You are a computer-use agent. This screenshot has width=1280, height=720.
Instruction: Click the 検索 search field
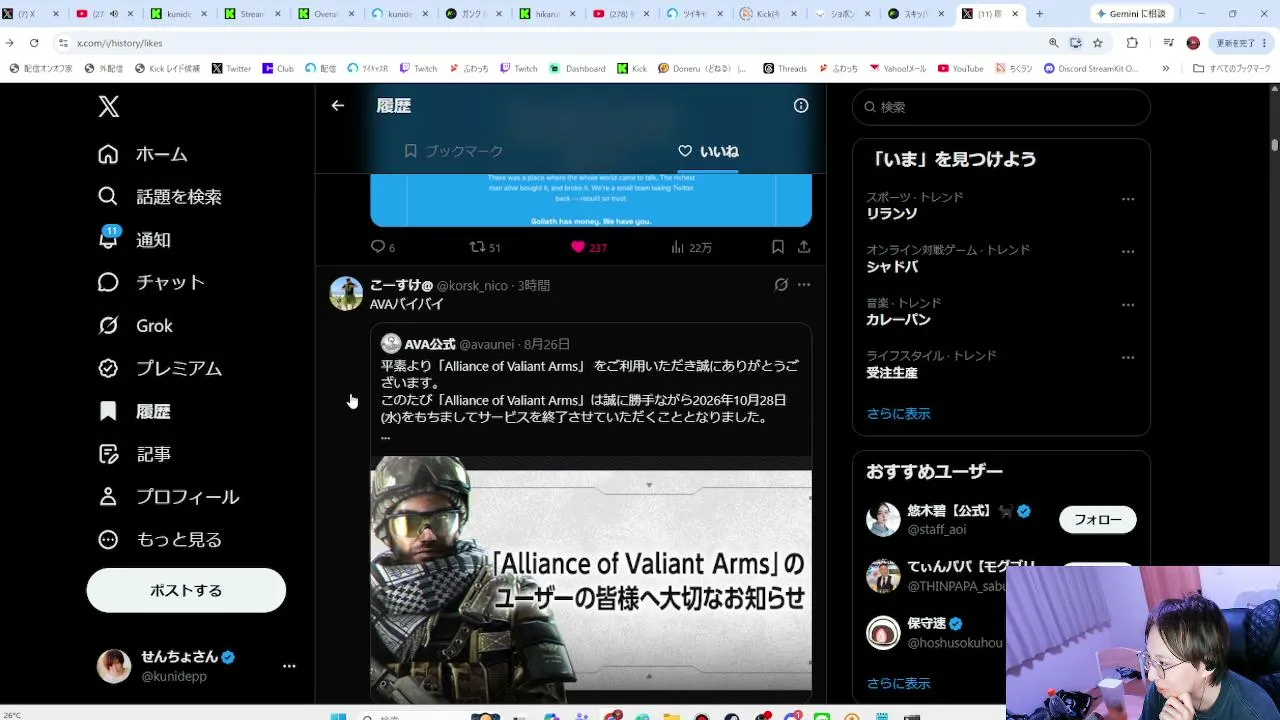click(1001, 107)
